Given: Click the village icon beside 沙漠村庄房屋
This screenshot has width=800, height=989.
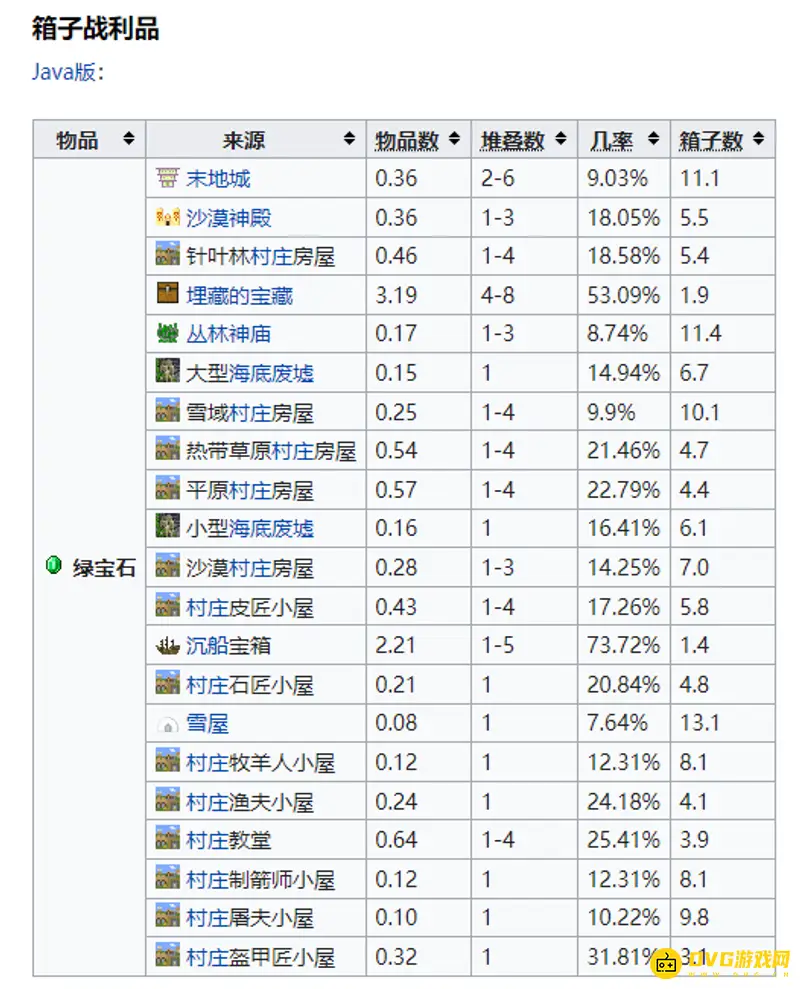Looking at the screenshot, I should pyautogui.click(x=168, y=565).
